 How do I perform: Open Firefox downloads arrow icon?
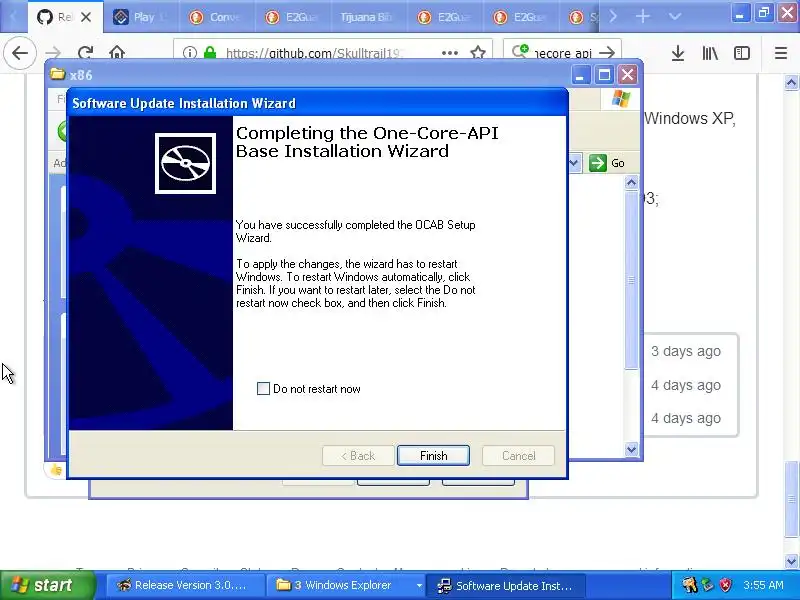tap(678, 53)
